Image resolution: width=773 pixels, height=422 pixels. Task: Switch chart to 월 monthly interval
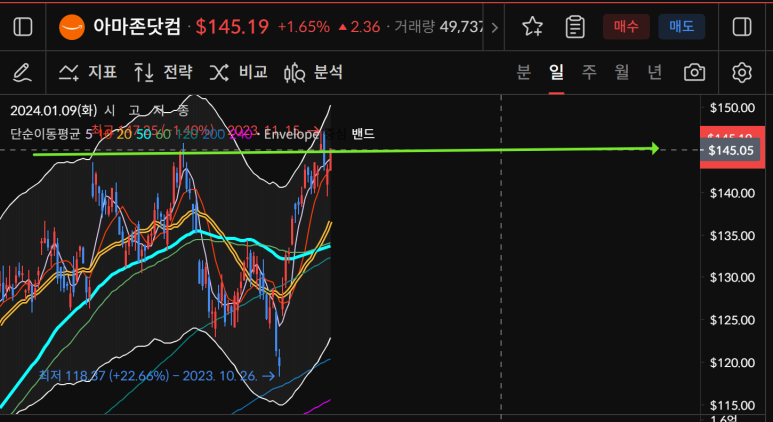tap(622, 72)
